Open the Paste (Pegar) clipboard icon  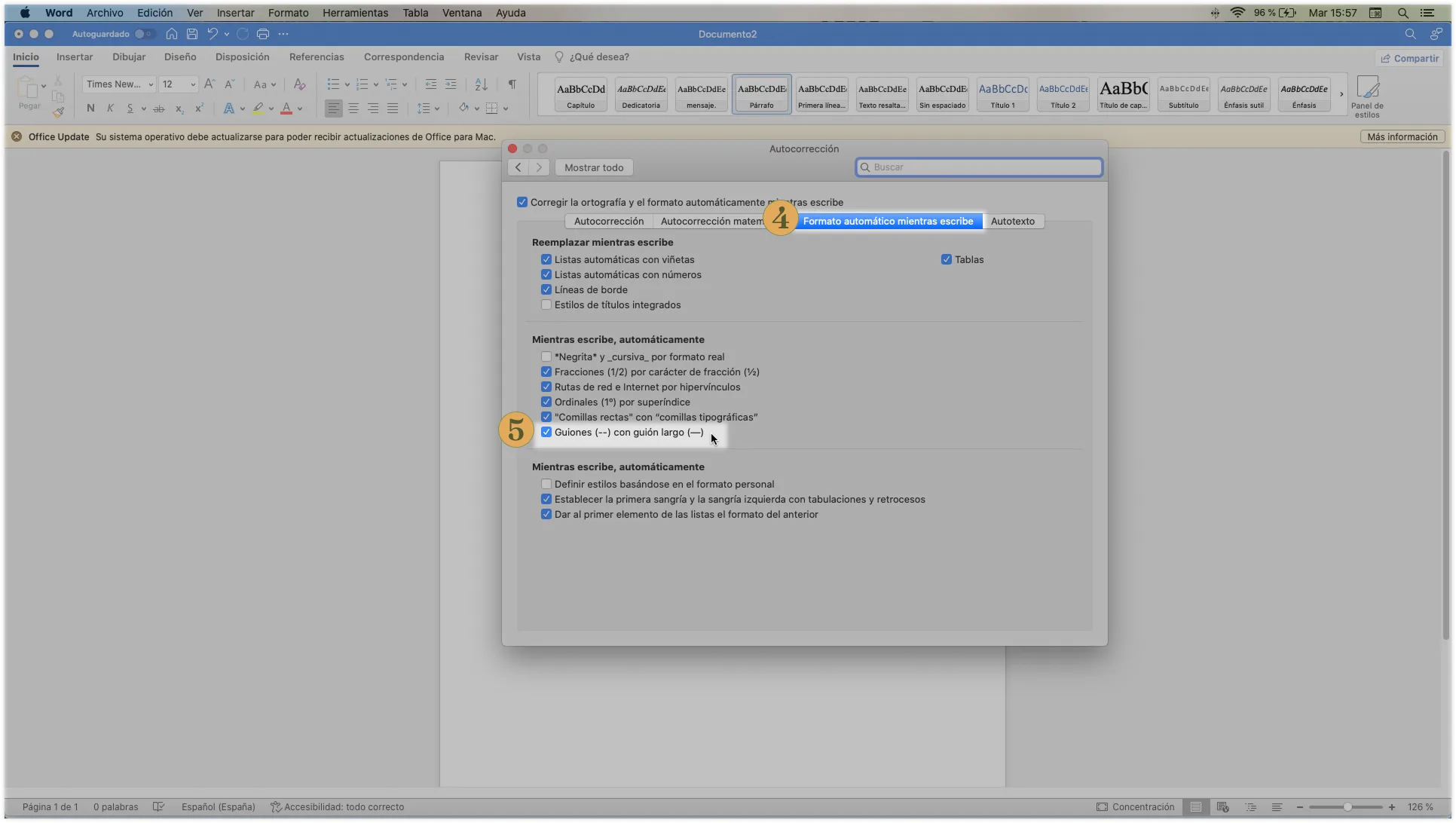point(28,87)
